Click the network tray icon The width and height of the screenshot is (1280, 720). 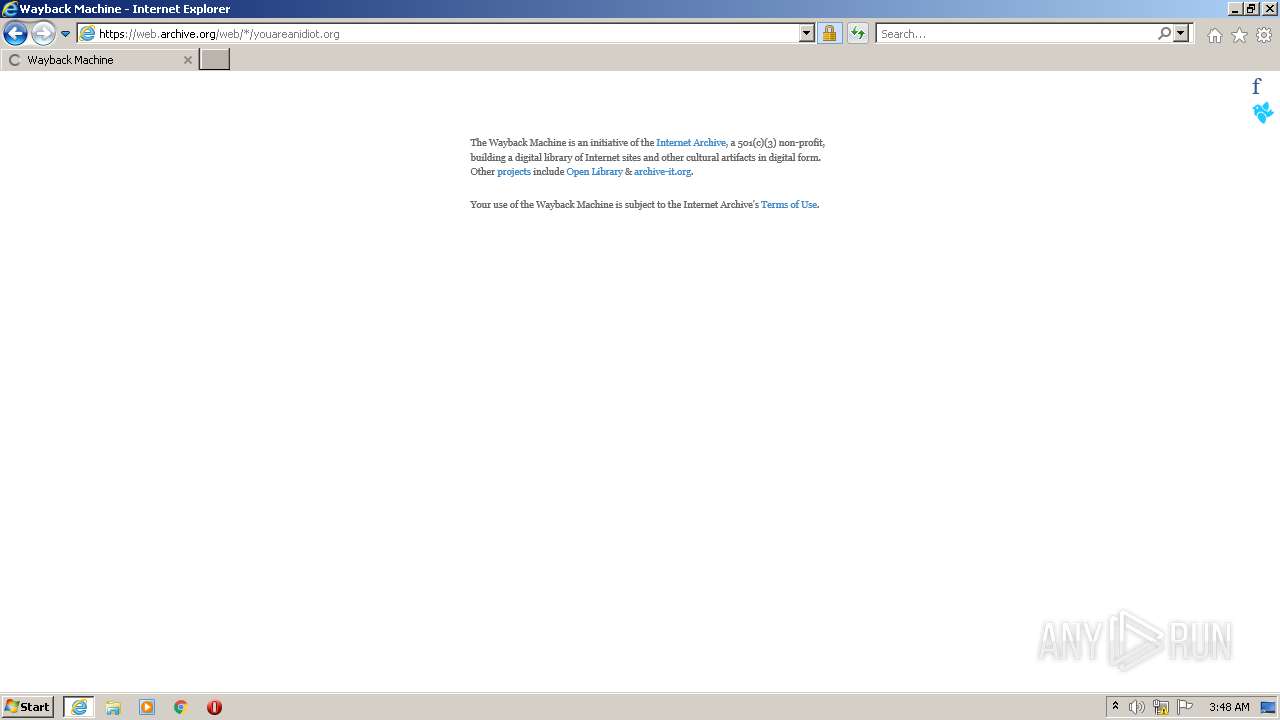[1161, 707]
